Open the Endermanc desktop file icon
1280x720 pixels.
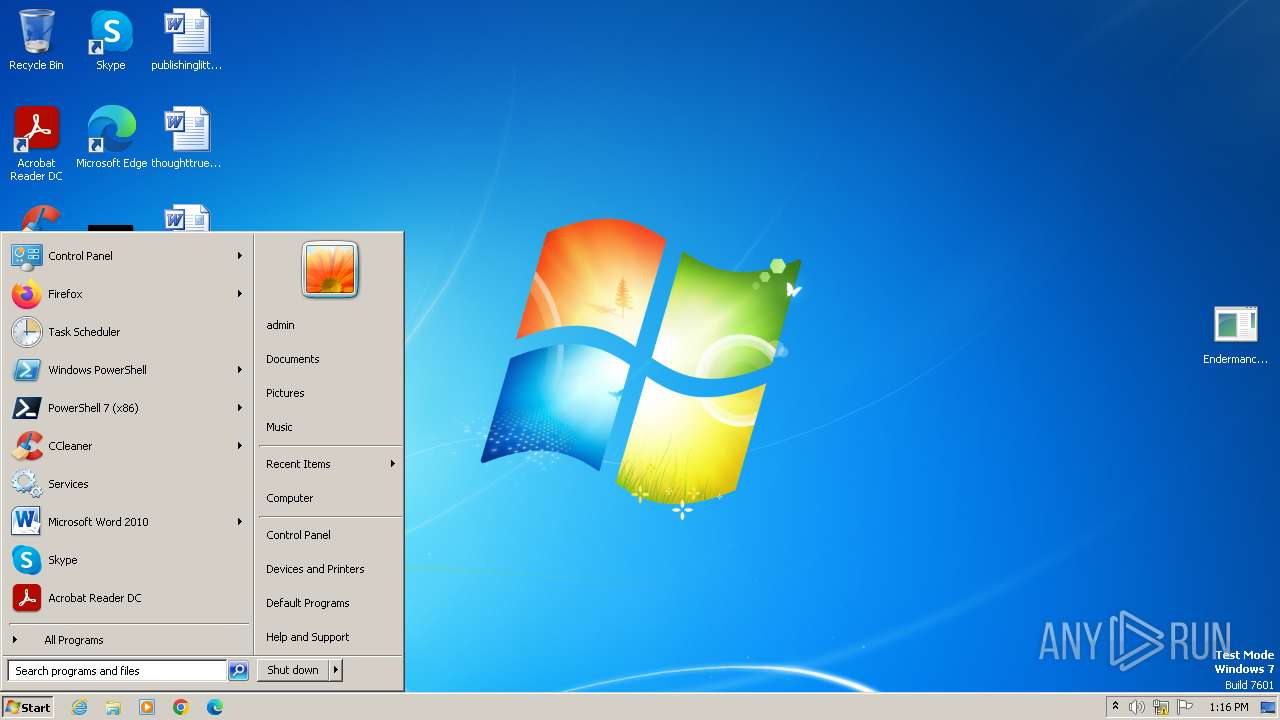coord(1235,334)
